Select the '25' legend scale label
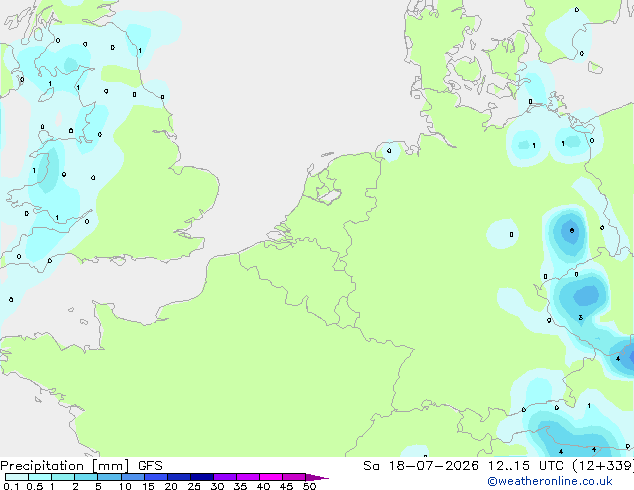This screenshot has height=490, width=634. pos(194,486)
